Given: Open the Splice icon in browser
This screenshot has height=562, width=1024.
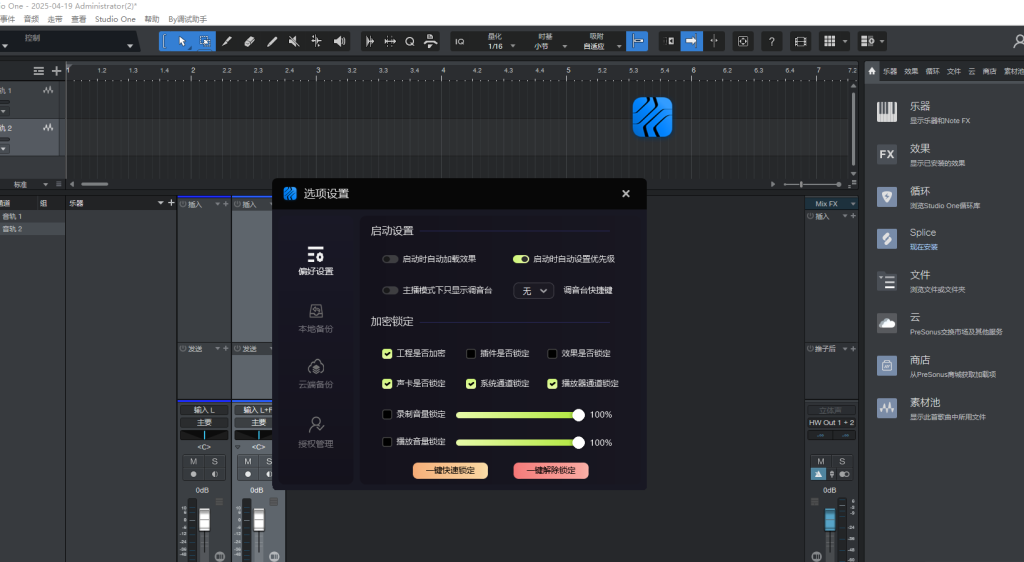Looking at the screenshot, I should tap(886, 239).
